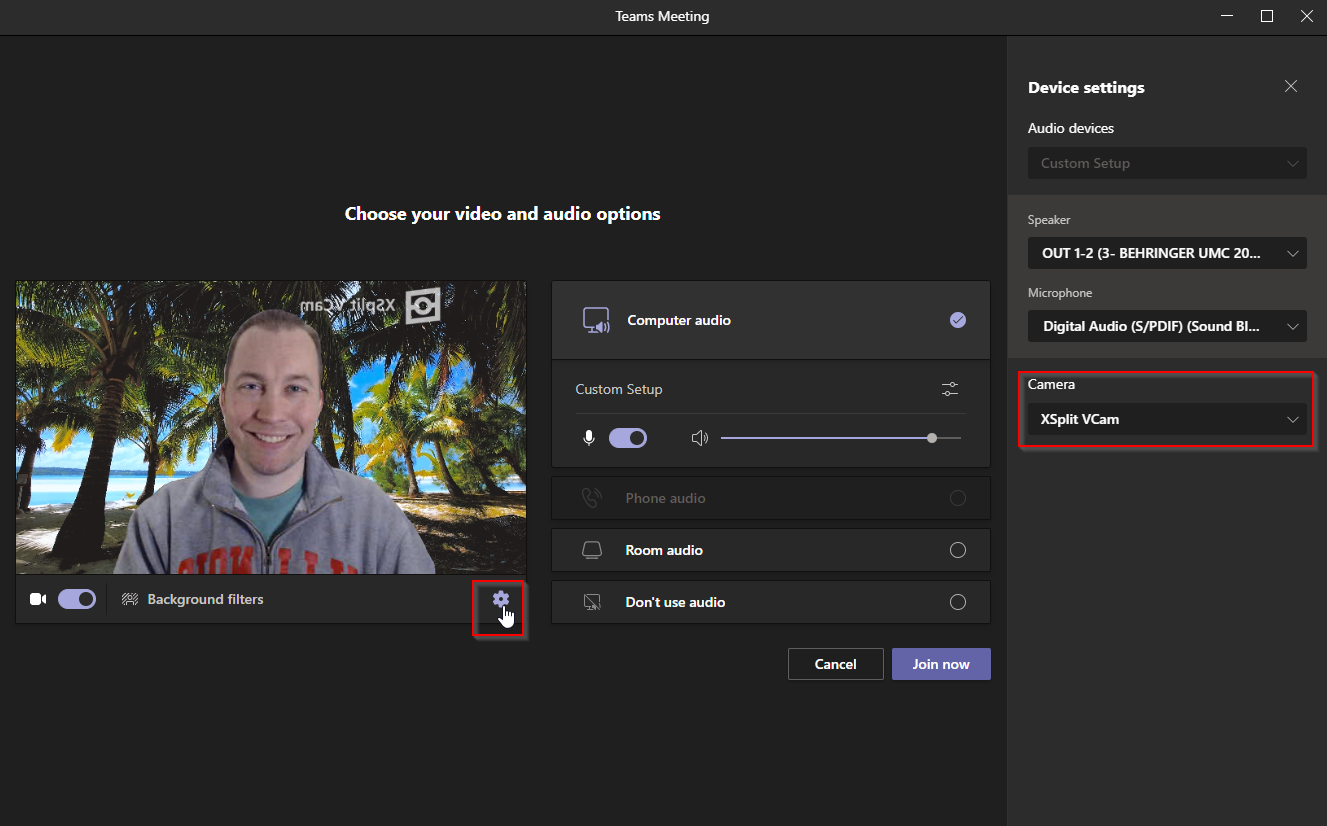
Task: Cancel joining the meeting
Action: pos(836,664)
